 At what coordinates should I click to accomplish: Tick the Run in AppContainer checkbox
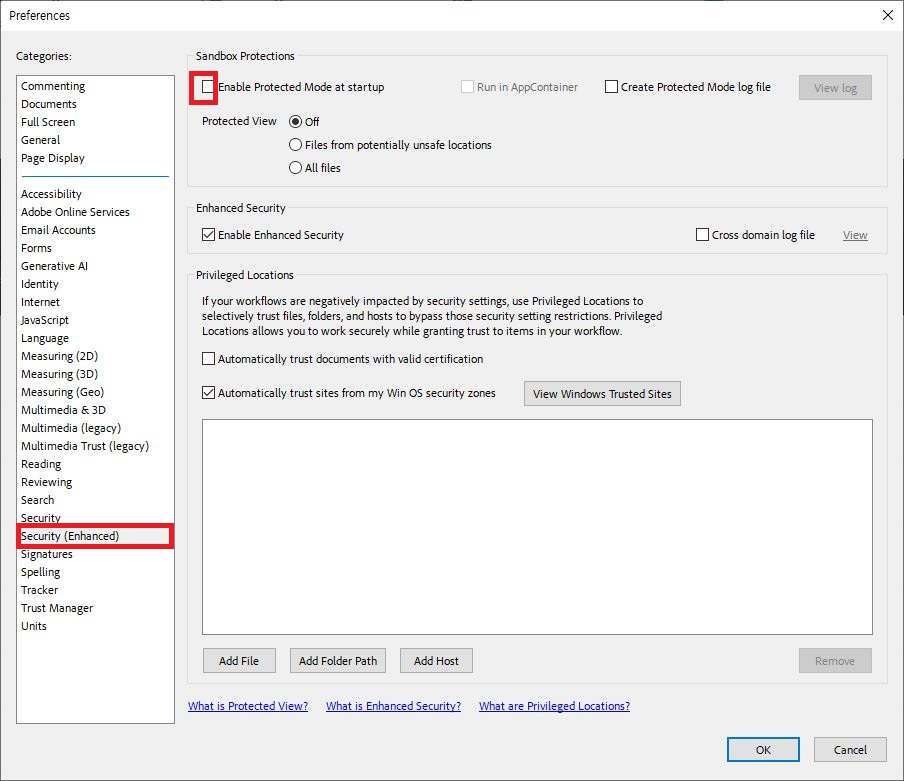click(467, 87)
